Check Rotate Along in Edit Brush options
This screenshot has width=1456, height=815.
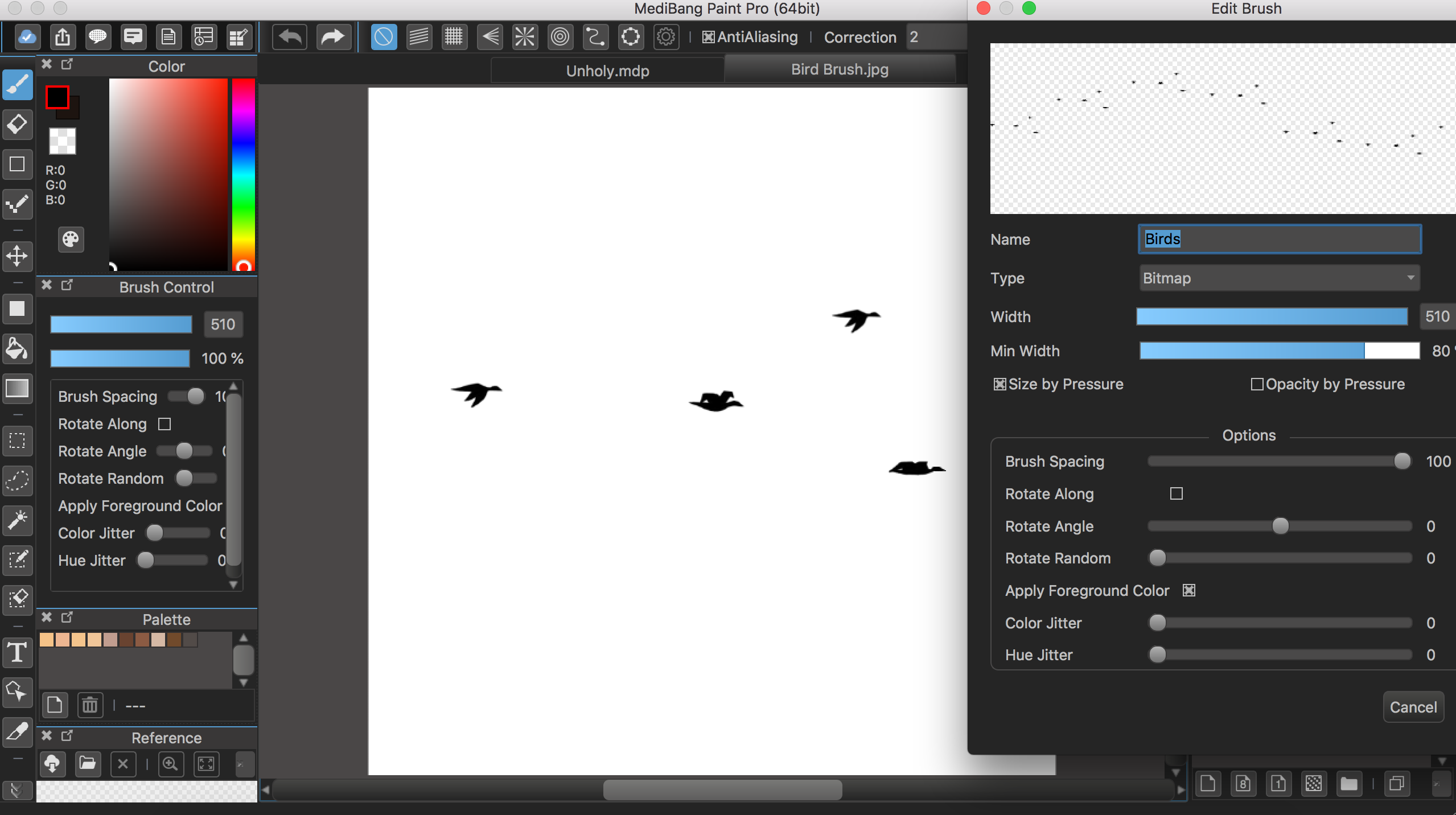click(1177, 494)
